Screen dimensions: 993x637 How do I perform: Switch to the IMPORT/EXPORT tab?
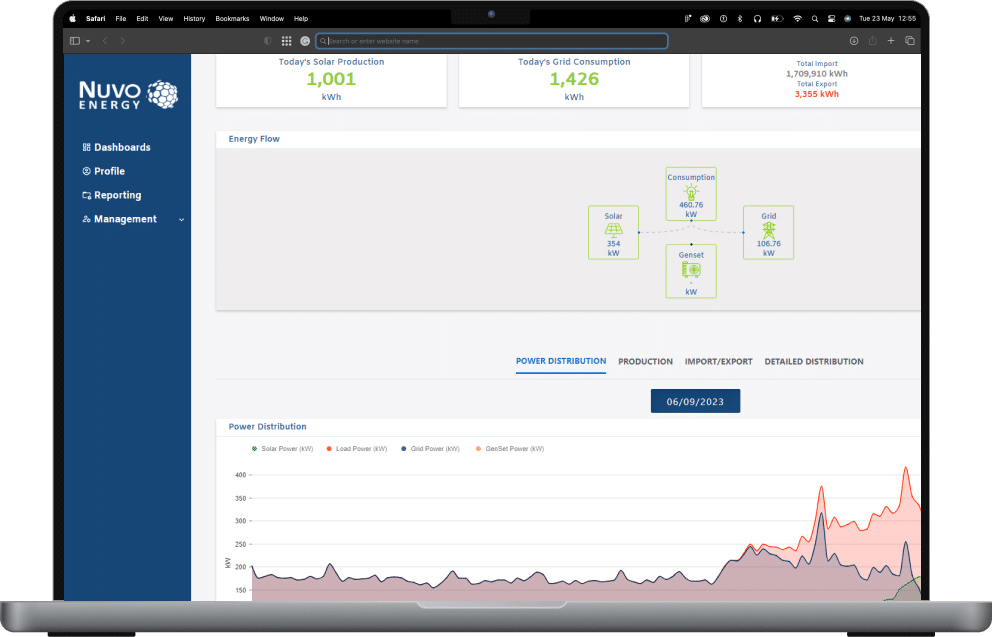click(718, 361)
